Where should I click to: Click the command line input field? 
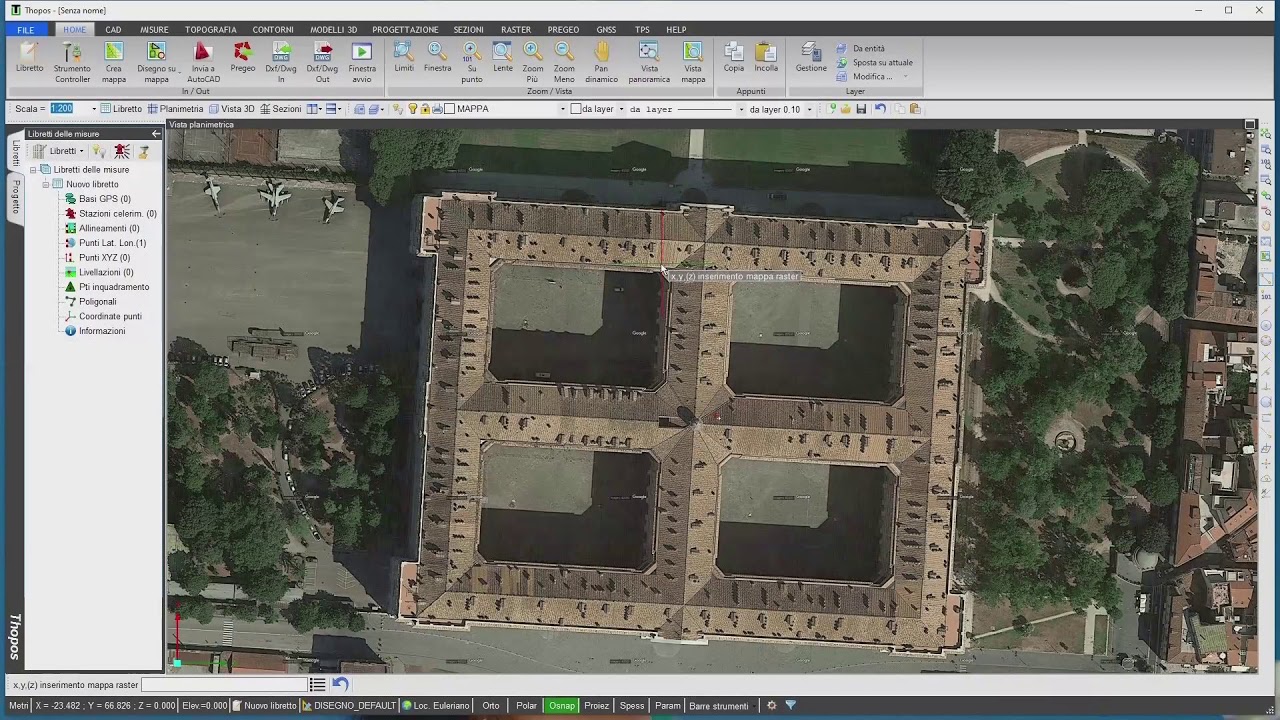(x=224, y=685)
